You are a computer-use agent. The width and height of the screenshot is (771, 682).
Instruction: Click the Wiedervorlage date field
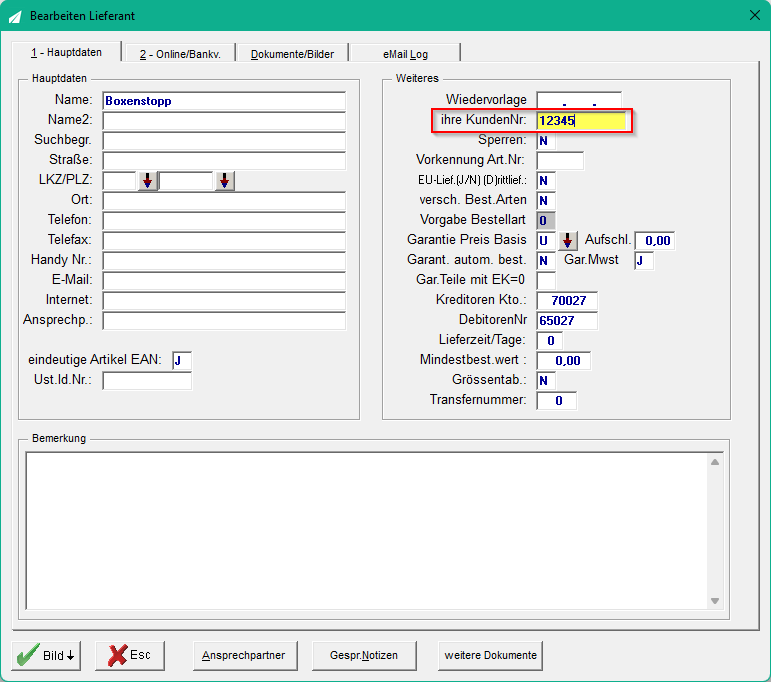pyautogui.click(x=579, y=101)
